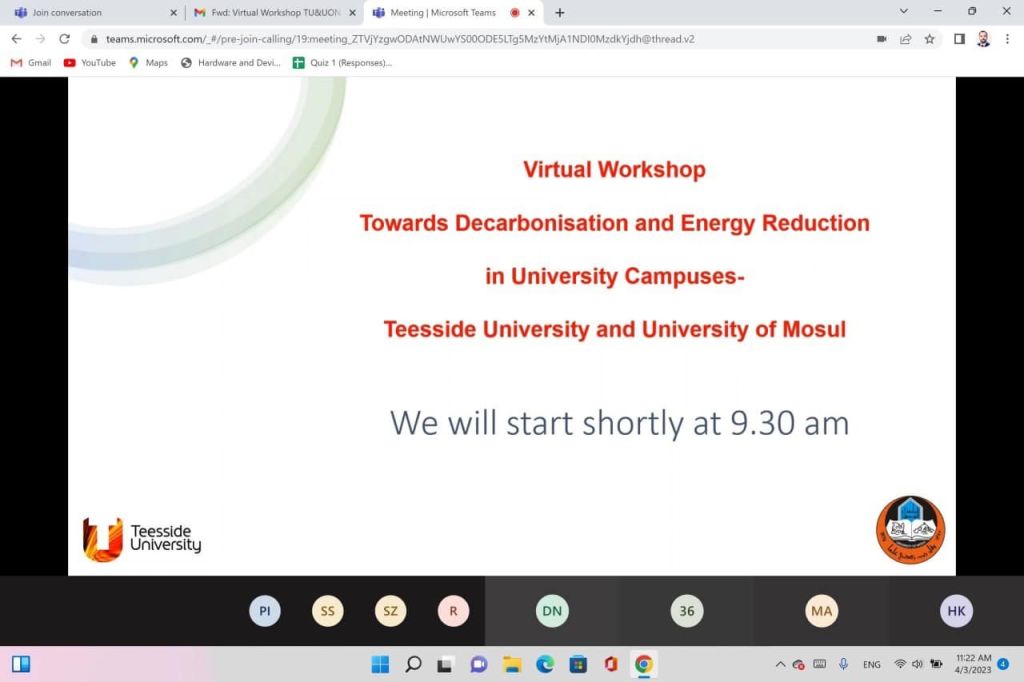Expand the tab search dropdown chevron
1024x682 pixels.
click(904, 12)
